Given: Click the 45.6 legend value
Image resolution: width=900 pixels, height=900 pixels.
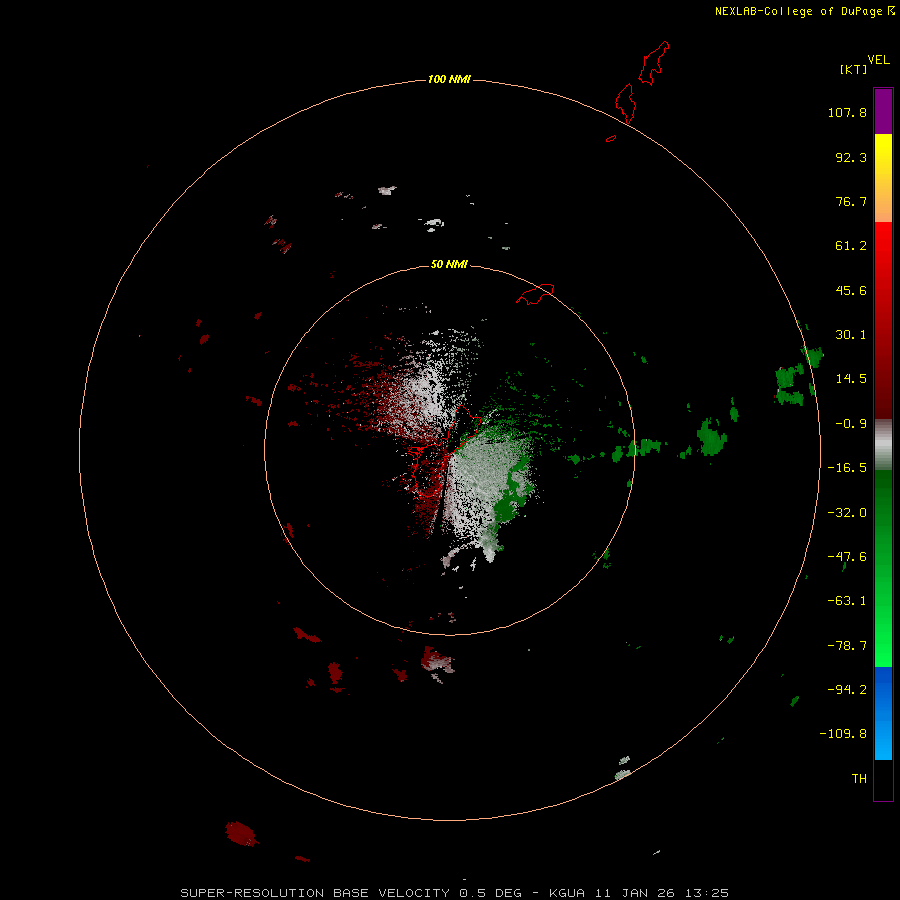Looking at the screenshot, I should pyautogui.click(x=851, y=290).
